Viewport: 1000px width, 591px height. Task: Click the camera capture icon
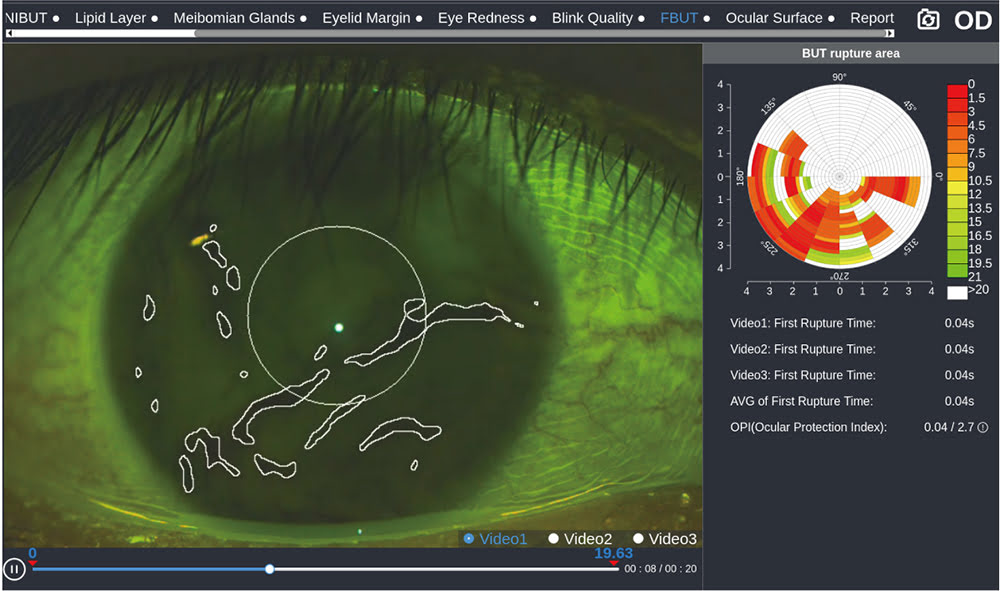(x=928, y=19)
